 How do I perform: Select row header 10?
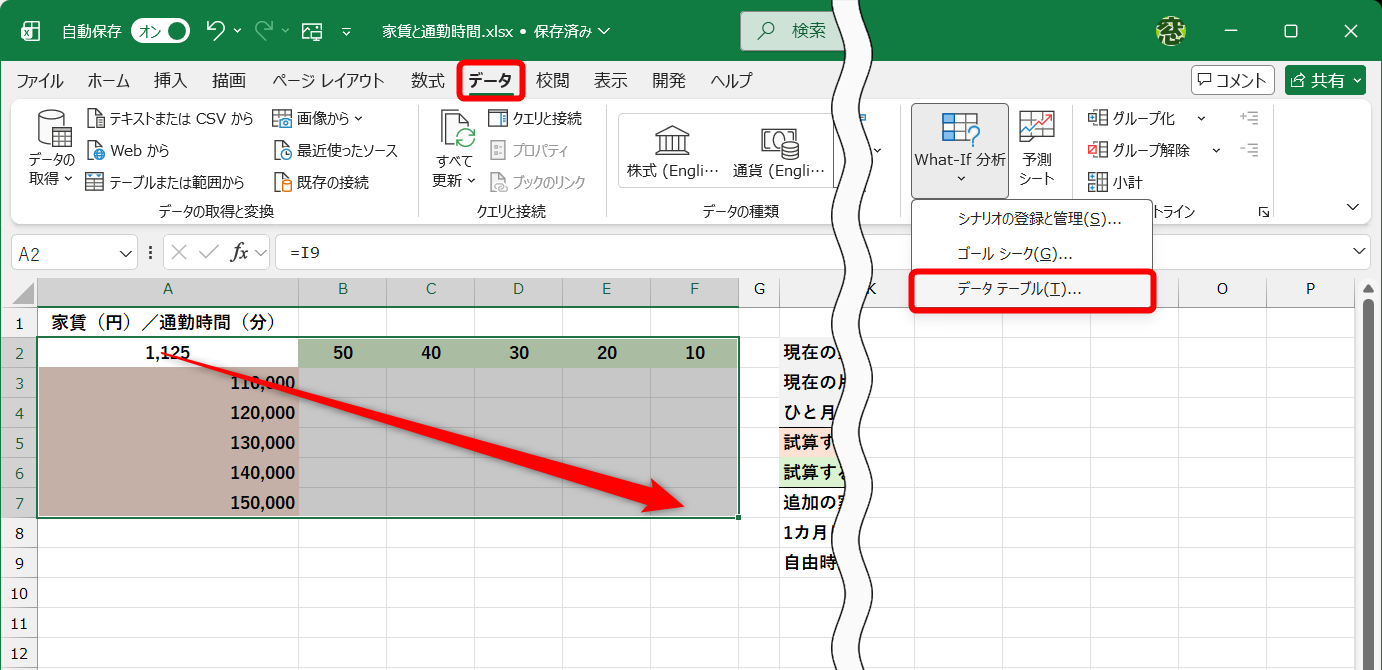tap(19, 593)
